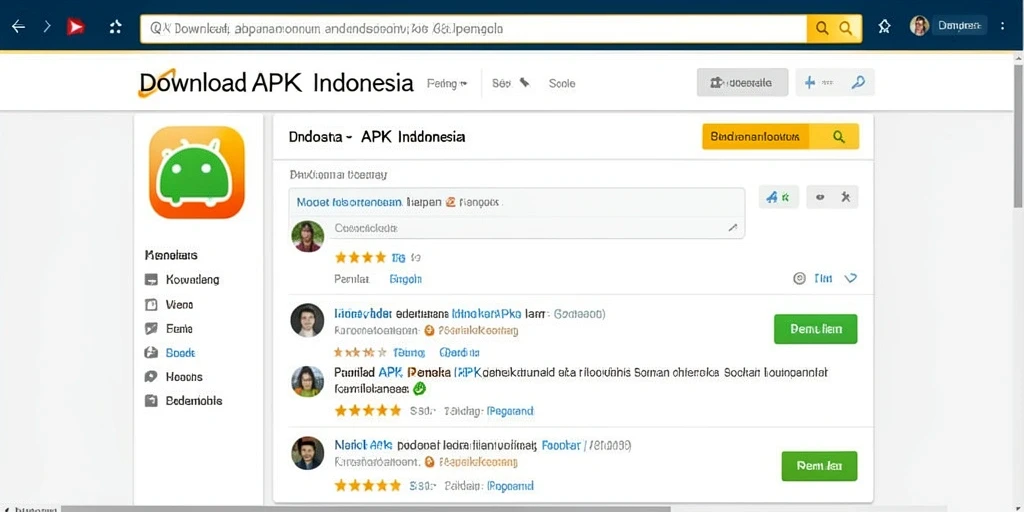Viewport: 1024px width, 512px height.
Task: Click the Dndosta - APK Inddonesia heading
Action: click(377, 137)
